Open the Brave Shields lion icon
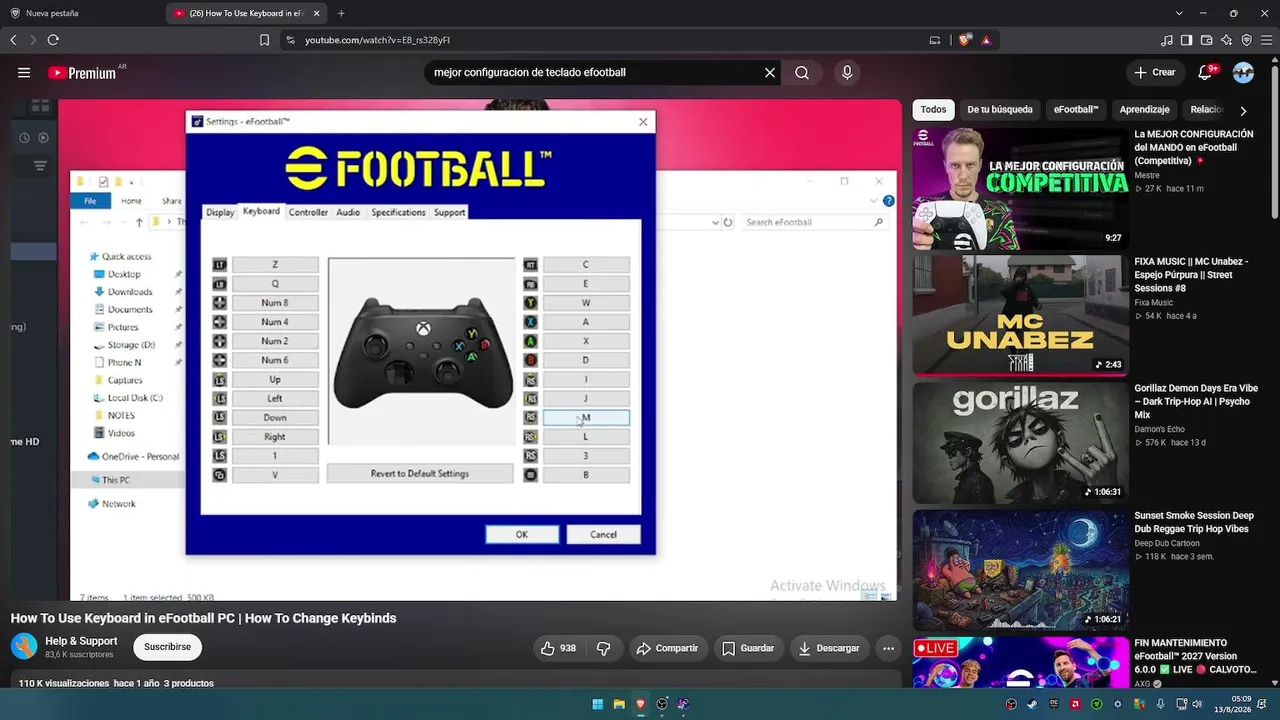 coord(964,40)
